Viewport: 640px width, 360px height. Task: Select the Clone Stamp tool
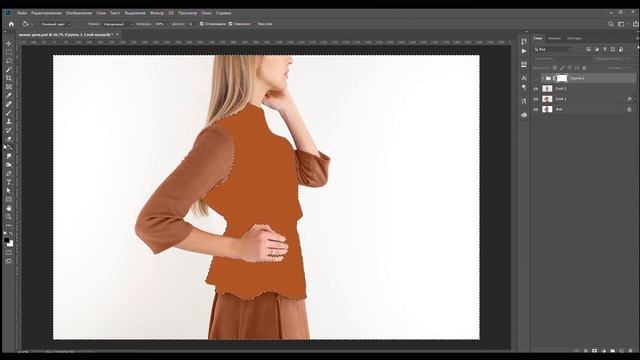point(9,121)
